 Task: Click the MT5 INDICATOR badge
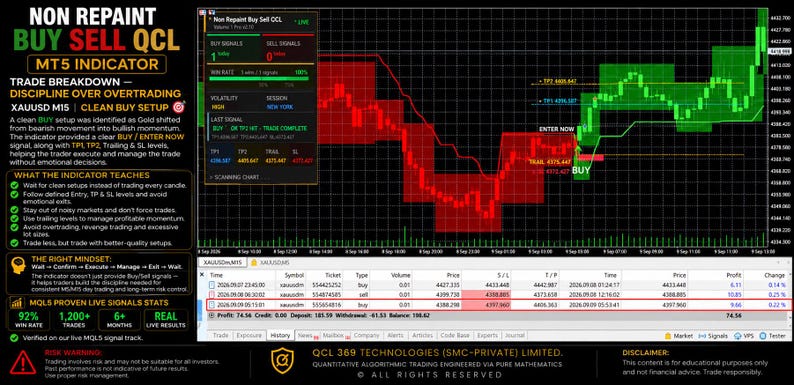[97, 64]
